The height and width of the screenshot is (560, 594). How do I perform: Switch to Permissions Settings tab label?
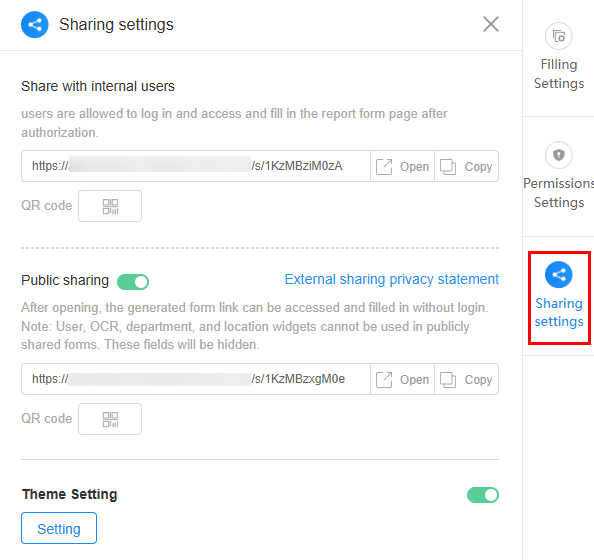pos(559,193)
